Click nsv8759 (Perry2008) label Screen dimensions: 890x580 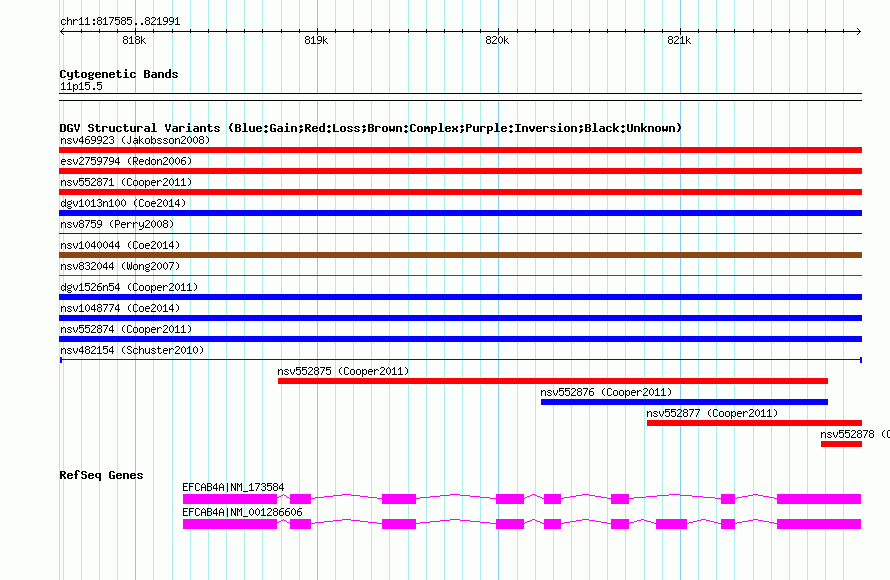tap(117, 224)
